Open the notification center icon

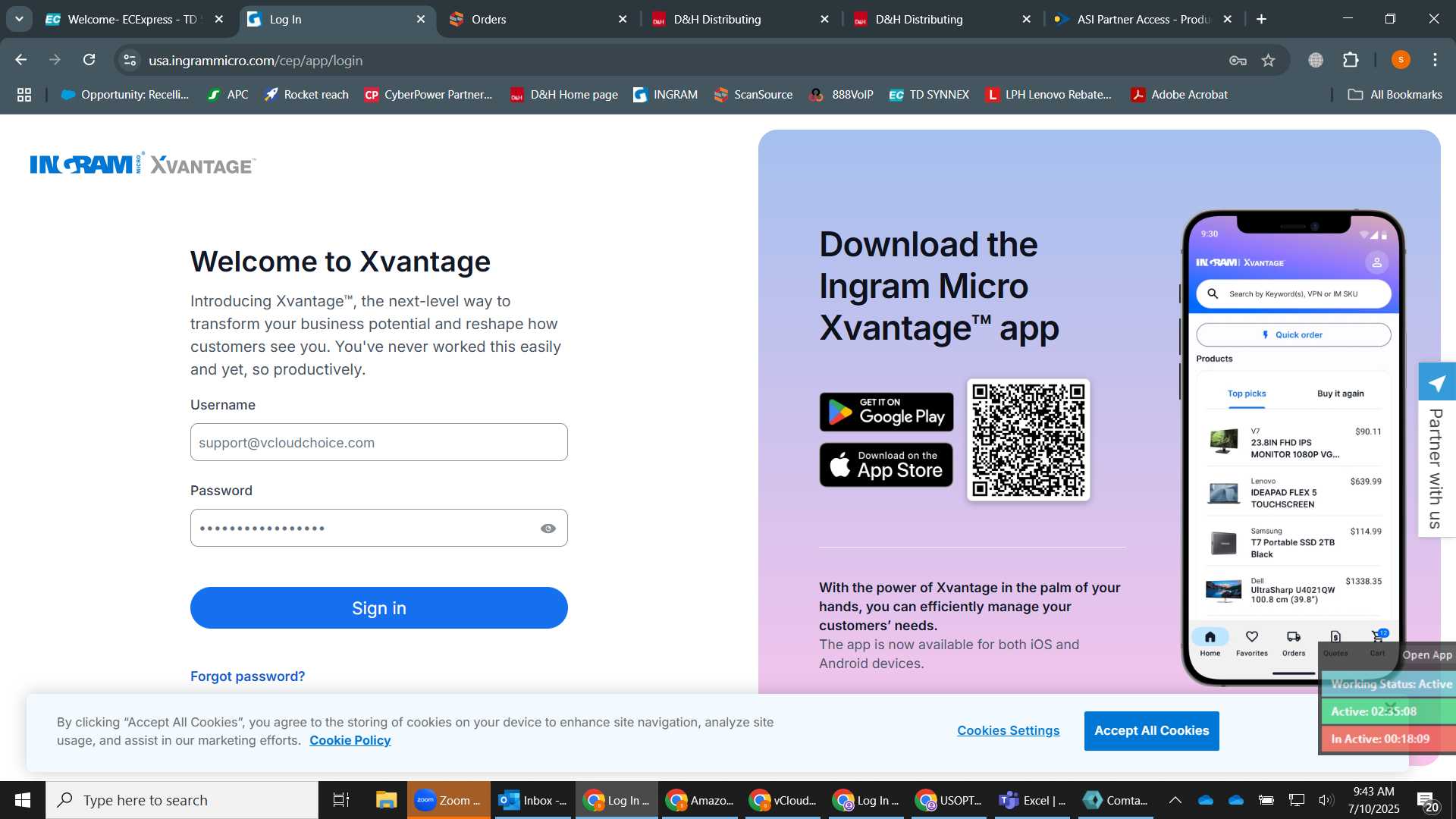tap(1428, 800)
